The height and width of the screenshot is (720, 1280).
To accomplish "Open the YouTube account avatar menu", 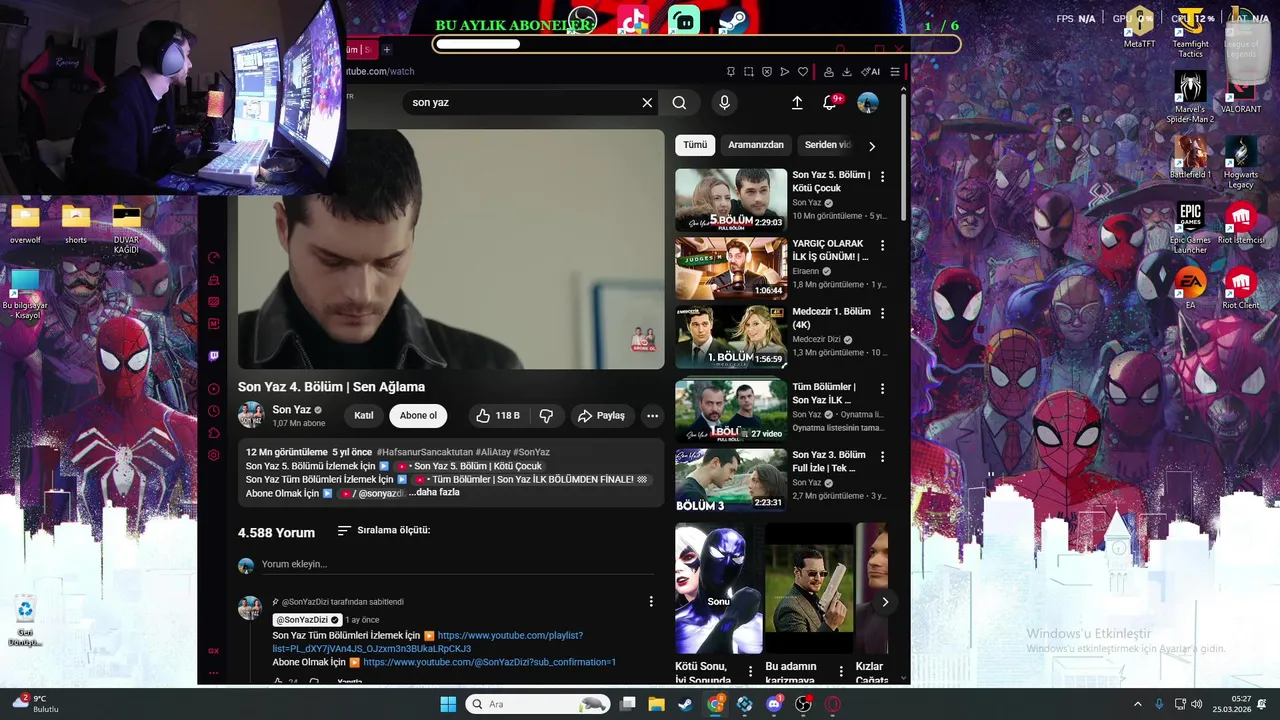I will tap(868, 102).
